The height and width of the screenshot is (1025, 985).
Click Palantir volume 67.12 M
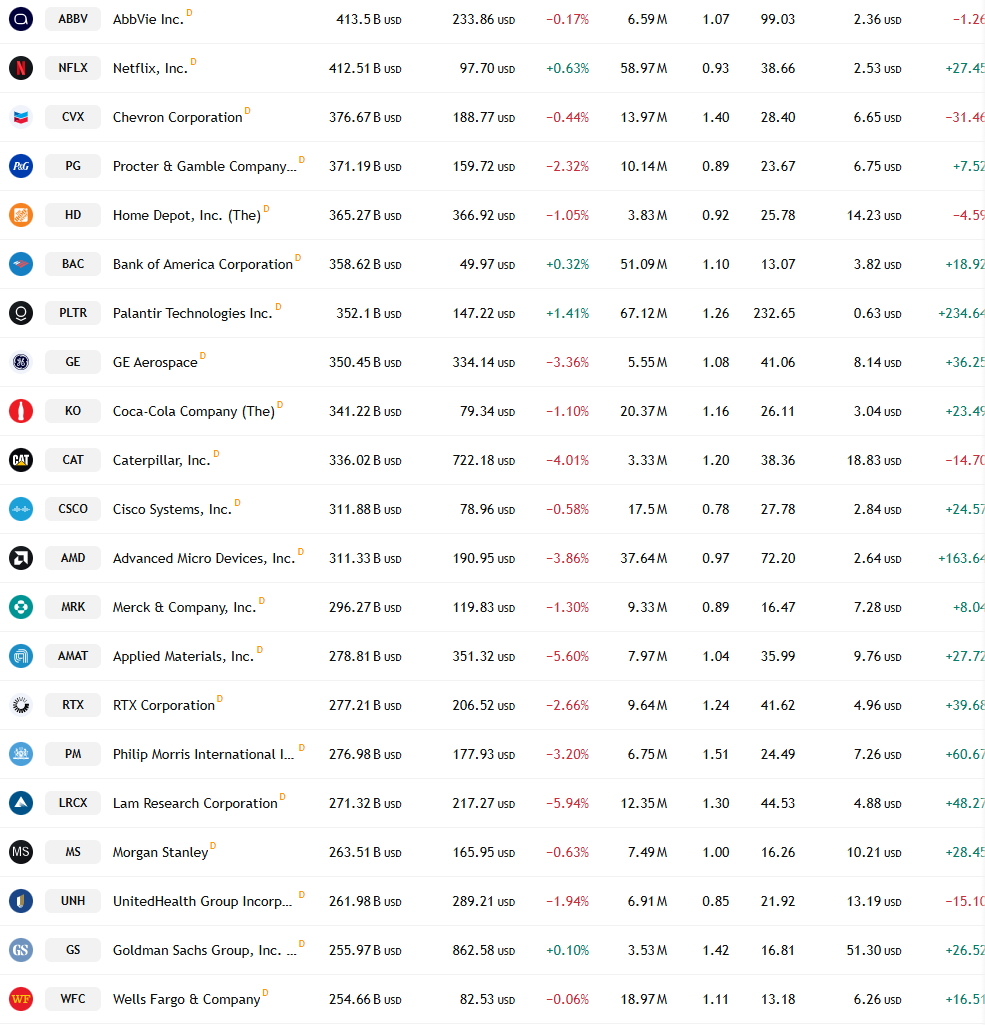[644, 314]
